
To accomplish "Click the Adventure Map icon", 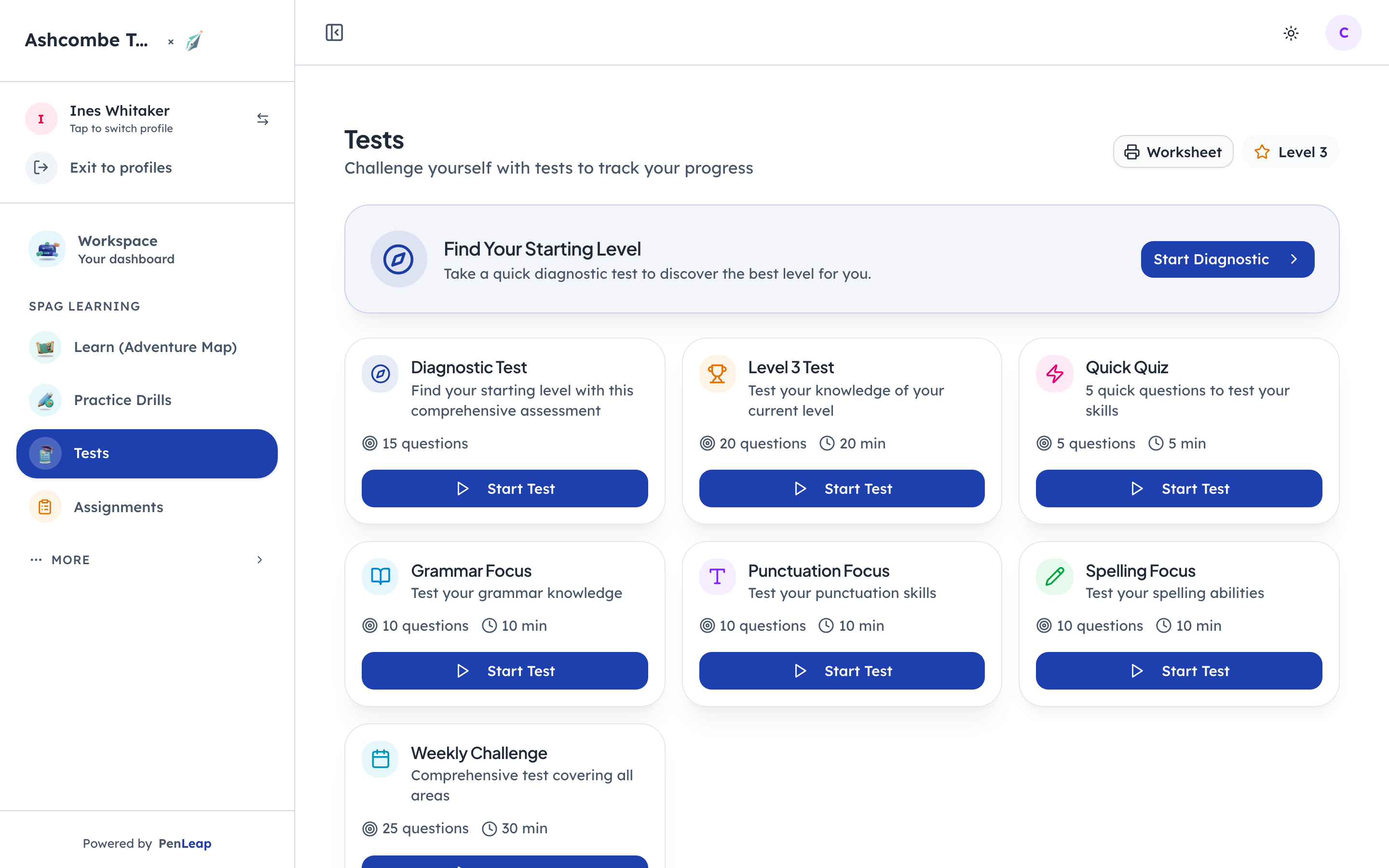I will point(45,347).
